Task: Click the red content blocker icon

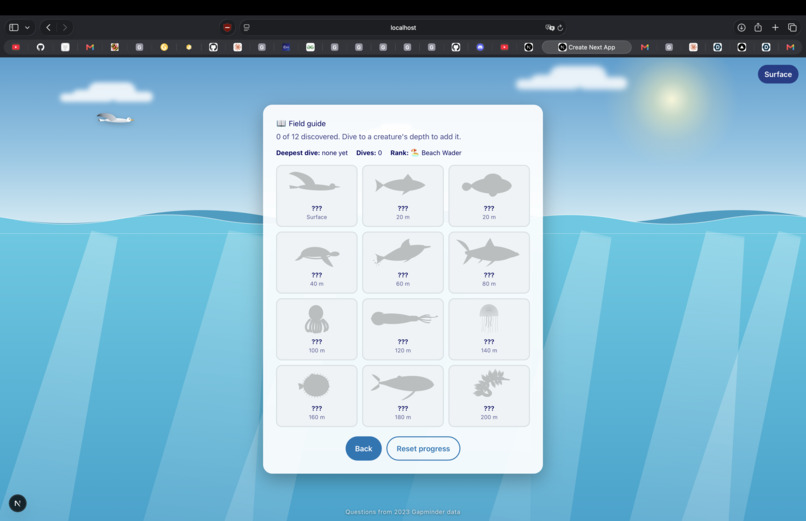Action: [x=227, y=28]
